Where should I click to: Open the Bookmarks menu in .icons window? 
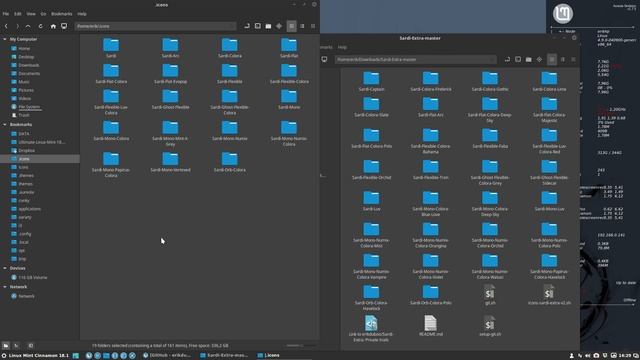tap(62, 14)
